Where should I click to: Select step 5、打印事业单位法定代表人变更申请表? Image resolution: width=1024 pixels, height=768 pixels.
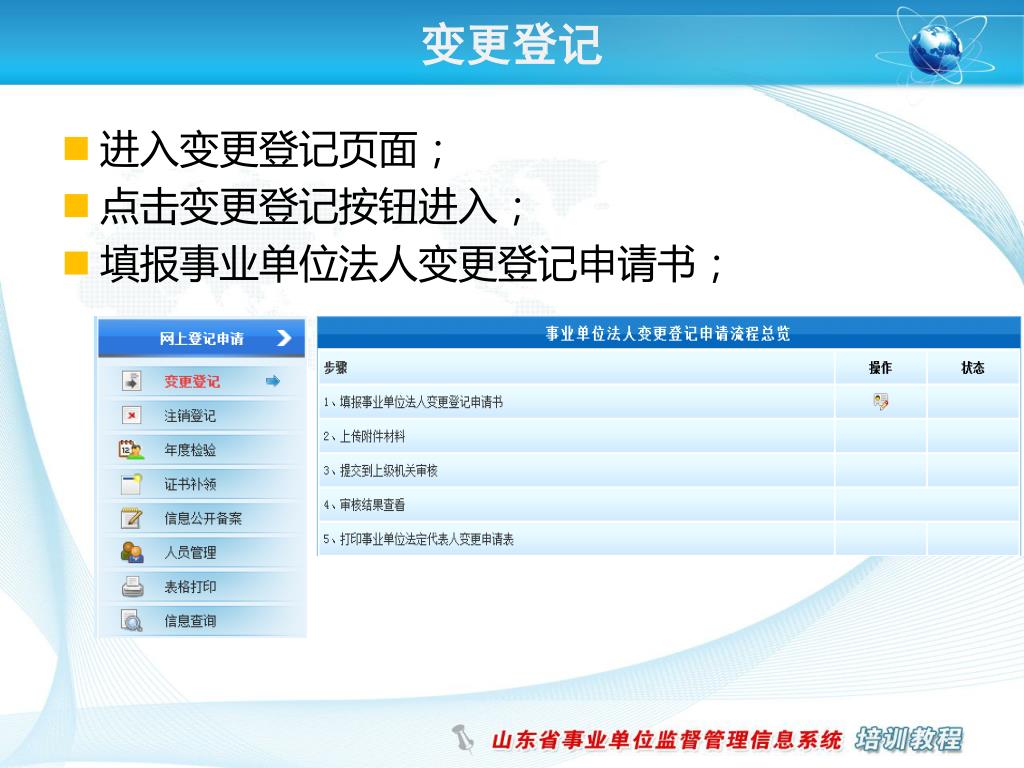pyautogui.click(x=419, y=539)
